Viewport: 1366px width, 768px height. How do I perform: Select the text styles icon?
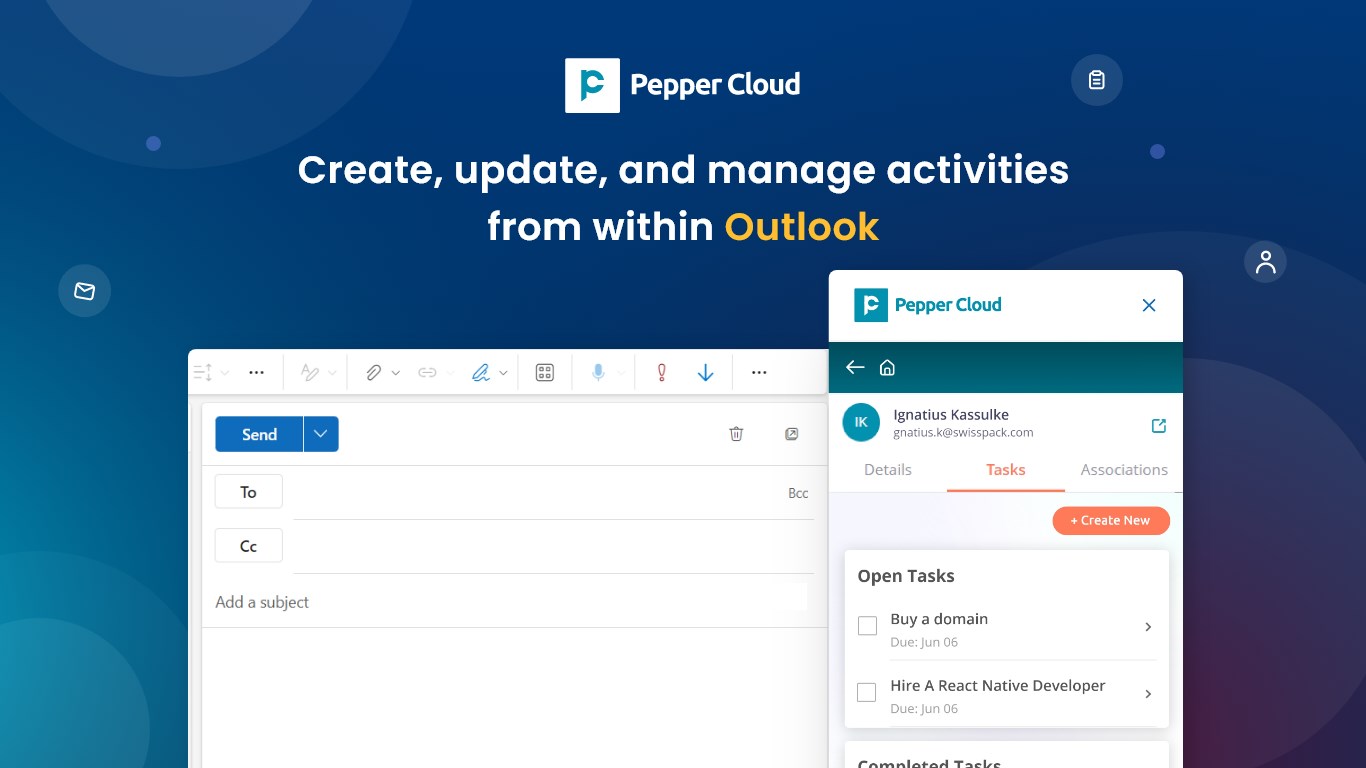click(310, 373)
